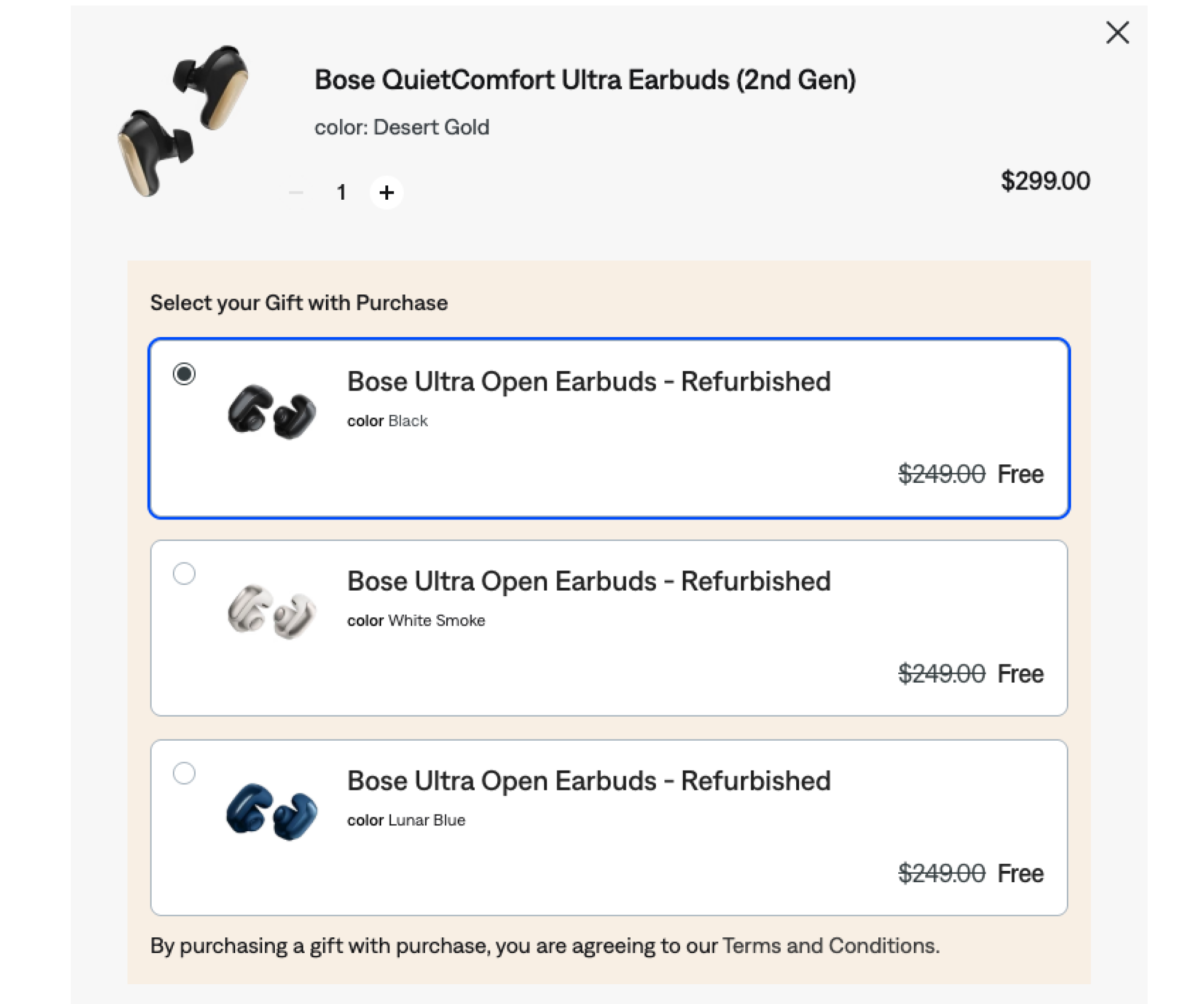Click the Free label on the Lunar Blue option
The image size is (1200, 1004).
tap(1019, 873)
